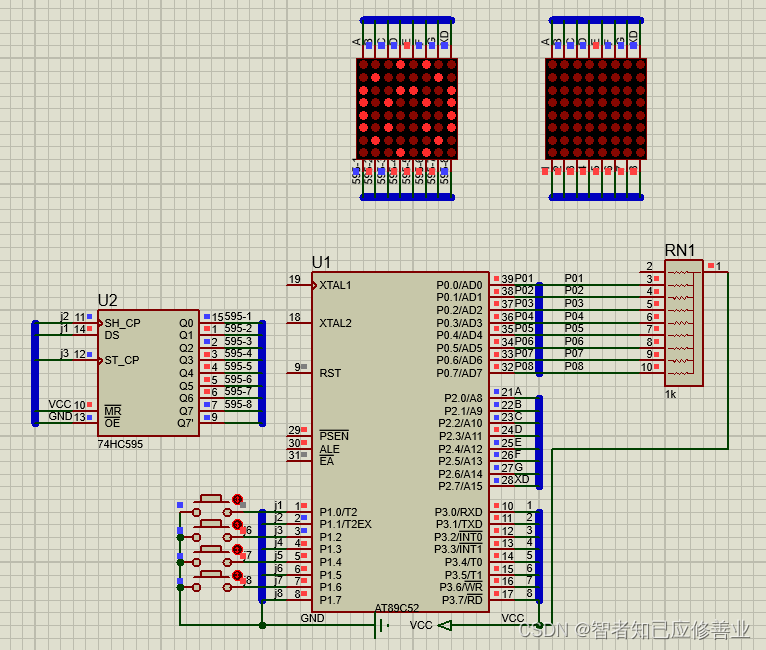Click the 74HC595 part name text

(x=120, y=444)
